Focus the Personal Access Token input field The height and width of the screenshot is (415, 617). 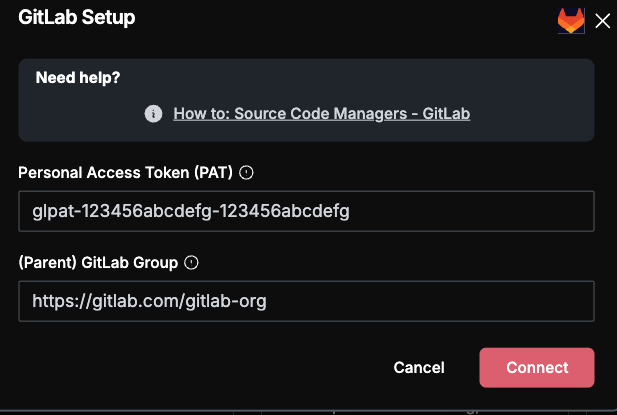coord(306,211)
